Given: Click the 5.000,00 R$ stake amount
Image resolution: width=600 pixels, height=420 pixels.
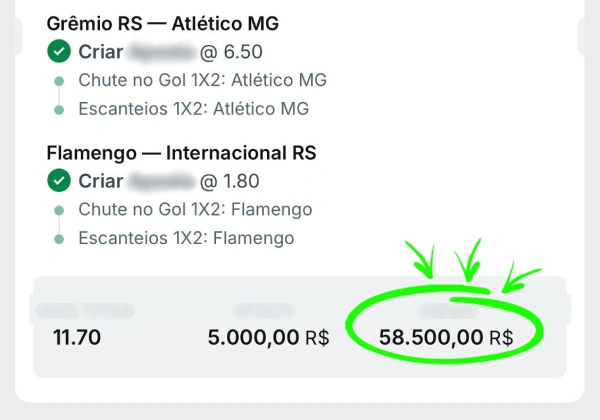Looking at the screenshot, I should coord(268,338).
